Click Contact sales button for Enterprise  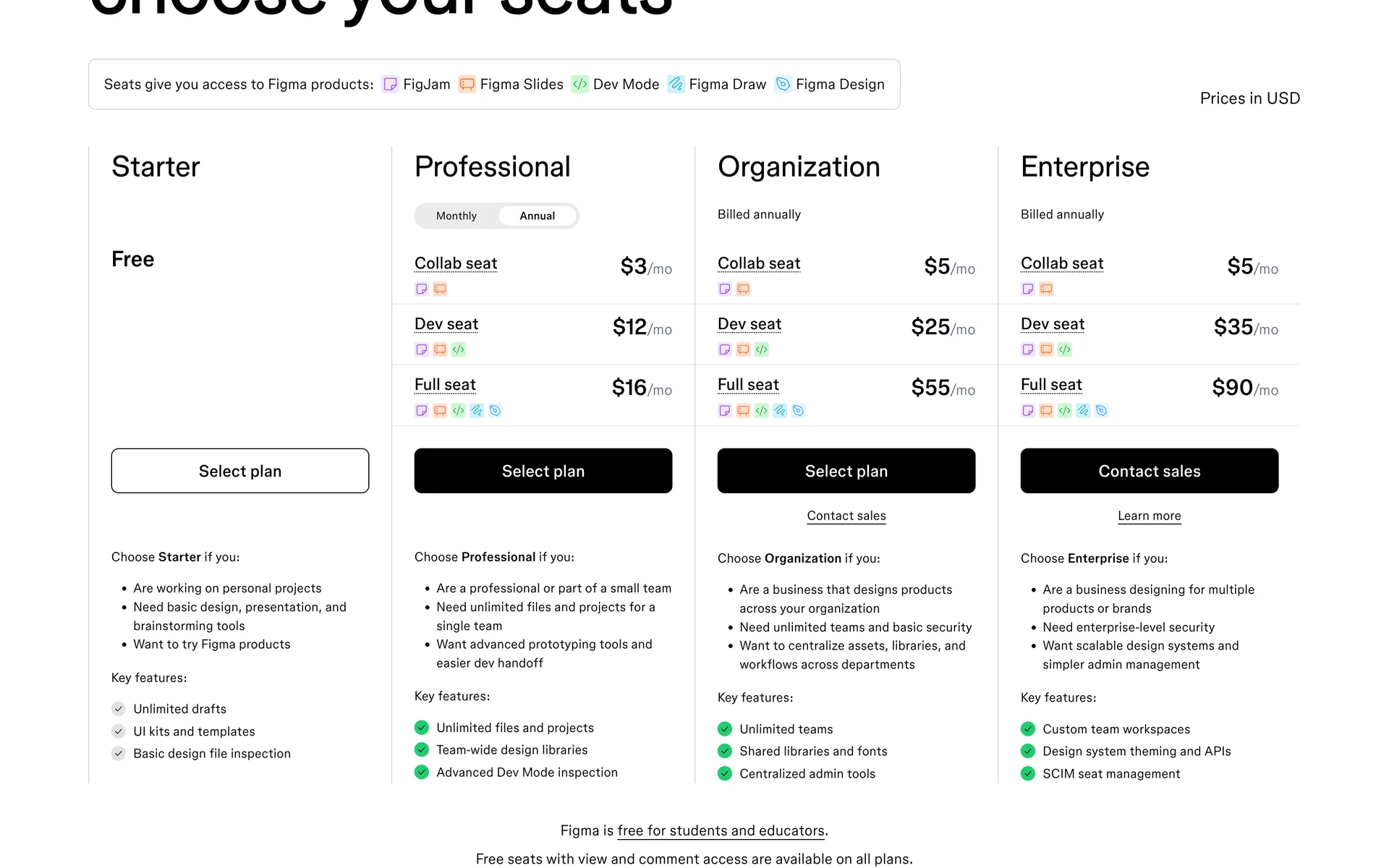(x=1150, y=471)
